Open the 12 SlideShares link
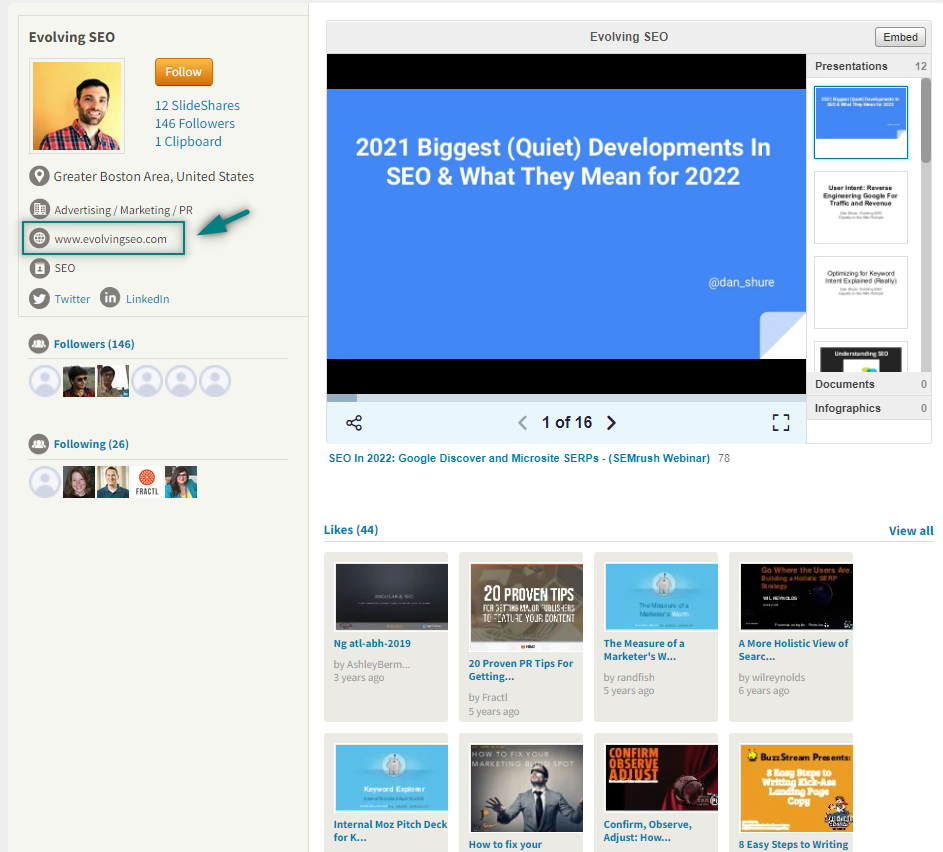This screenshot has height=852, width=943. tap(197, 105)
